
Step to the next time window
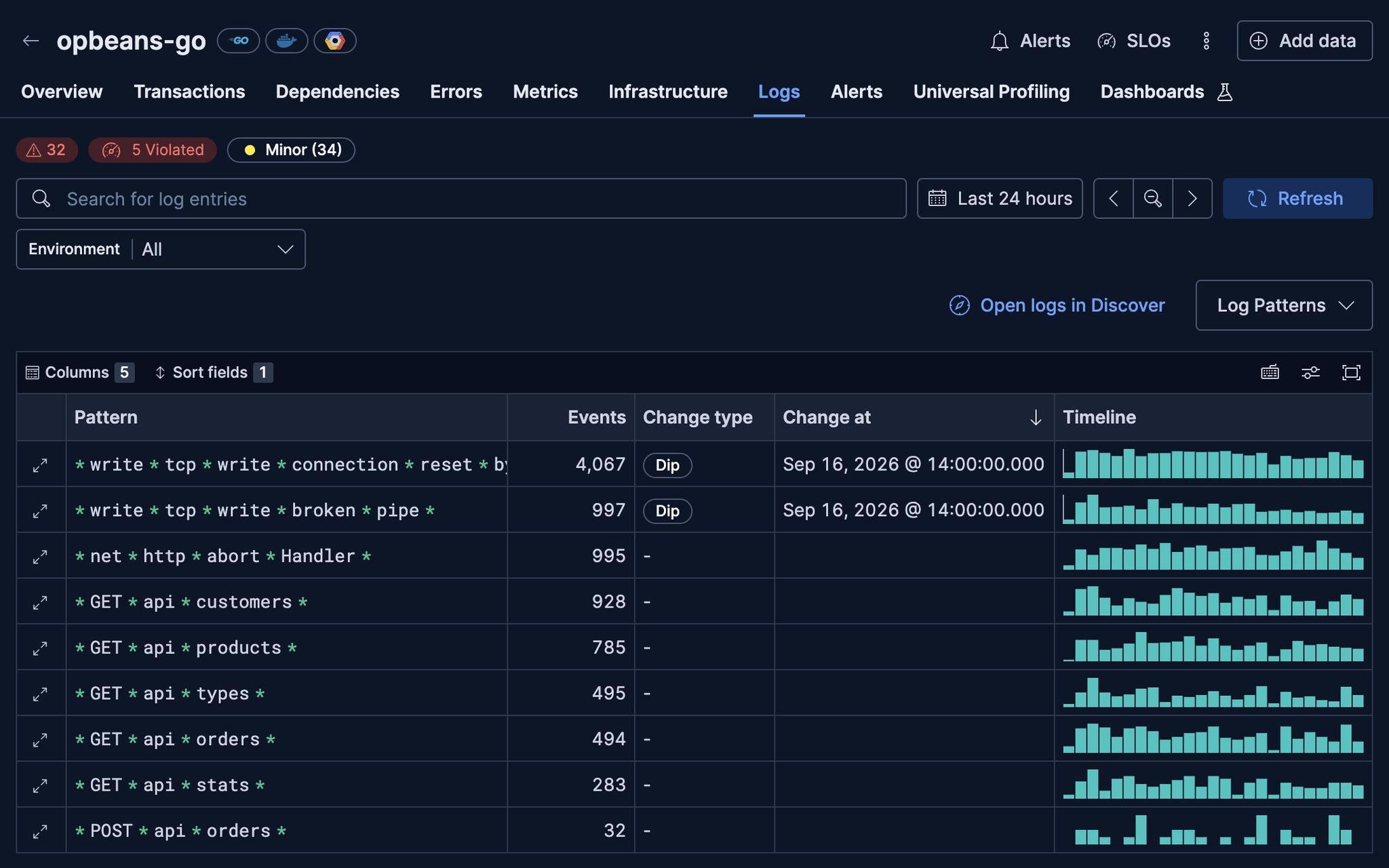[1192, 199]
